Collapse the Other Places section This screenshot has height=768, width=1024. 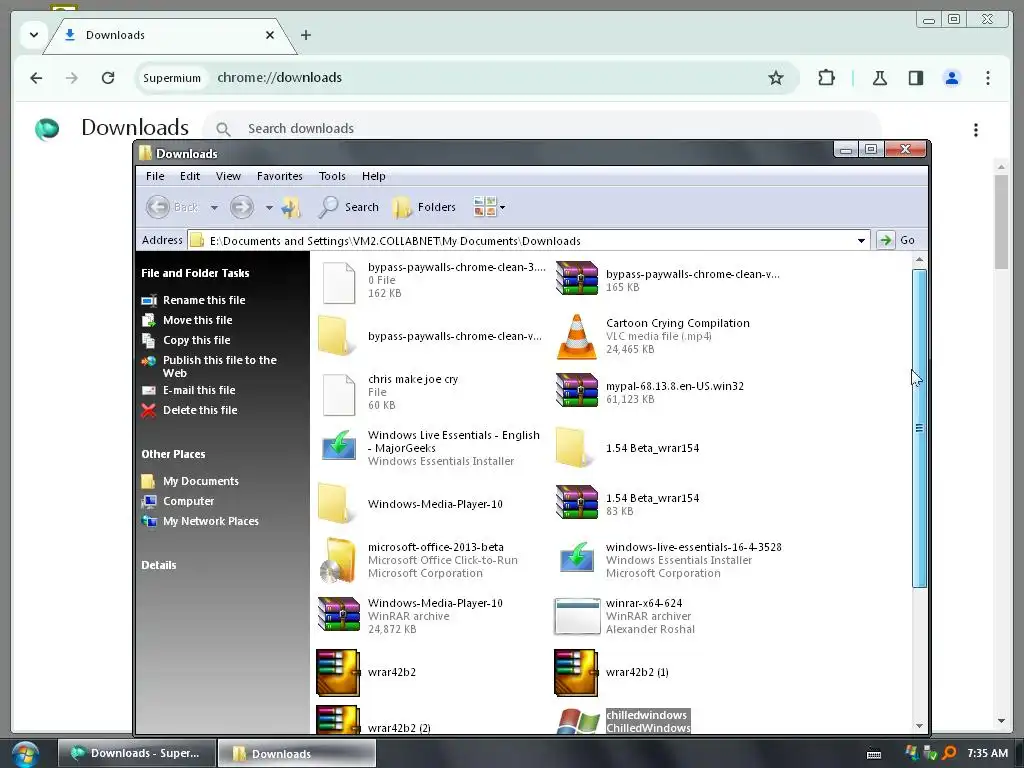click(173, 454)
